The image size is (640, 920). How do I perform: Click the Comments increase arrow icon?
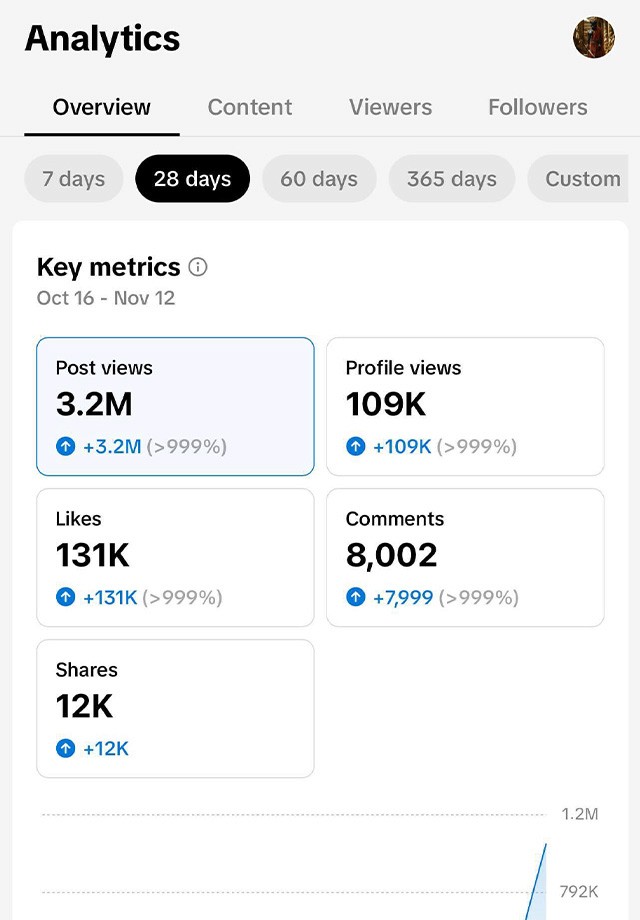tap(355, 597)
